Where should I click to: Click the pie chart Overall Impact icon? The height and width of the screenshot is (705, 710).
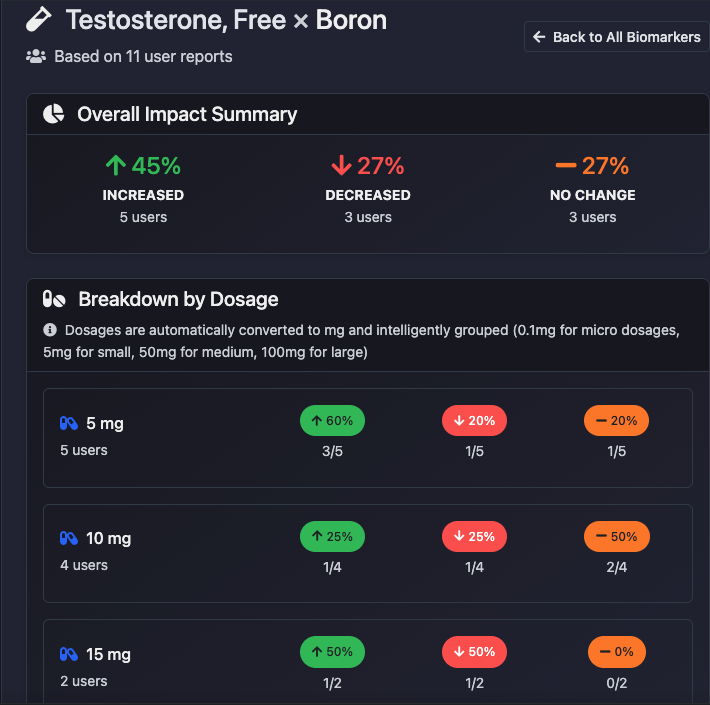(54, 114)
